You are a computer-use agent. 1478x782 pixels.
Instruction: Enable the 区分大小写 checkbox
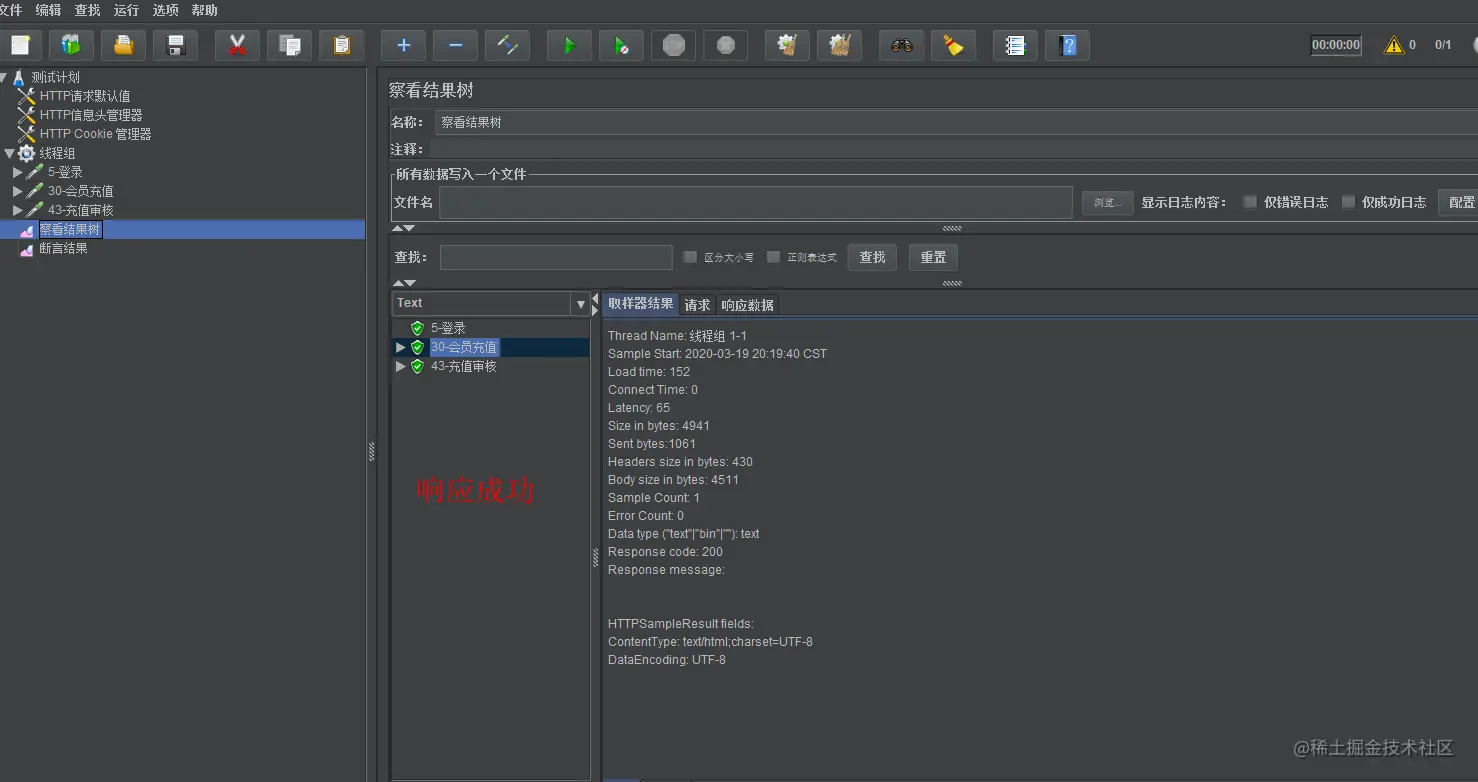(x=689, y=257)
